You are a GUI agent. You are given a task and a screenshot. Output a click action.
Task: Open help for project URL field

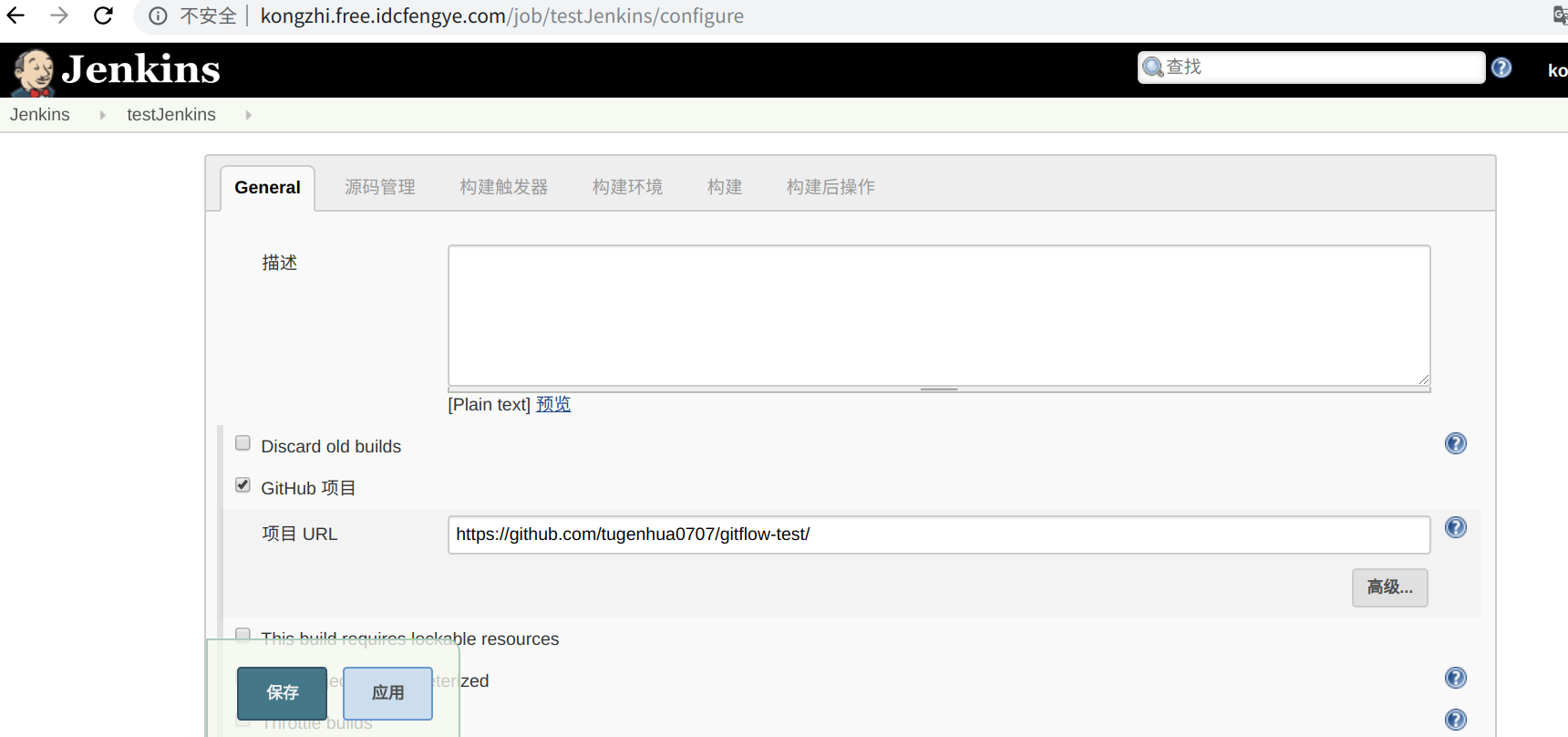click(1456, 527)
